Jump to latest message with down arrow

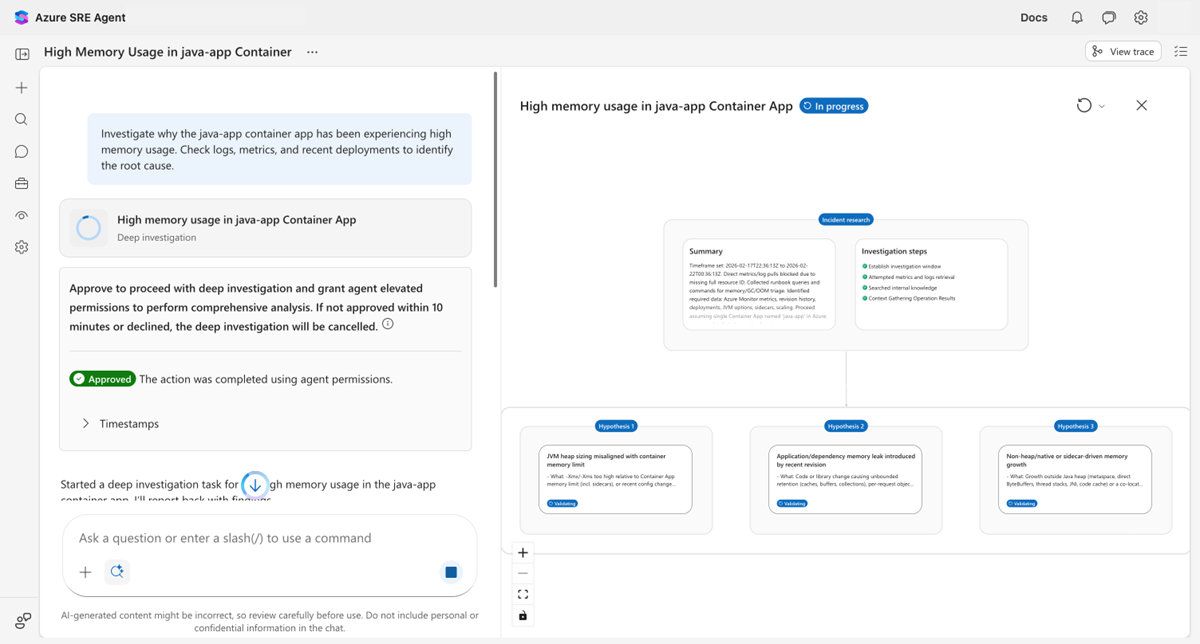(255, 485)
